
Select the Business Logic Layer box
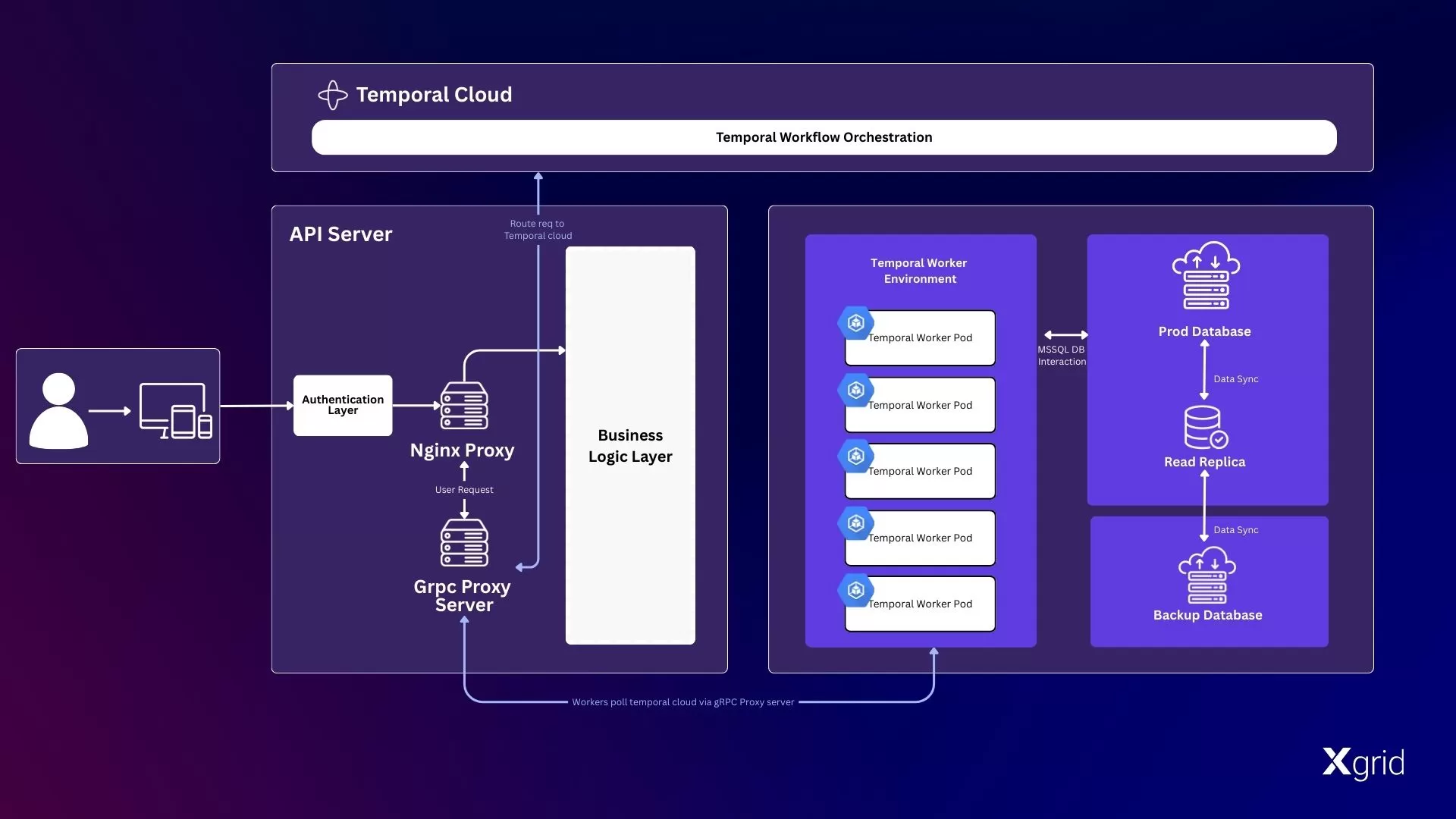point(630,445)
